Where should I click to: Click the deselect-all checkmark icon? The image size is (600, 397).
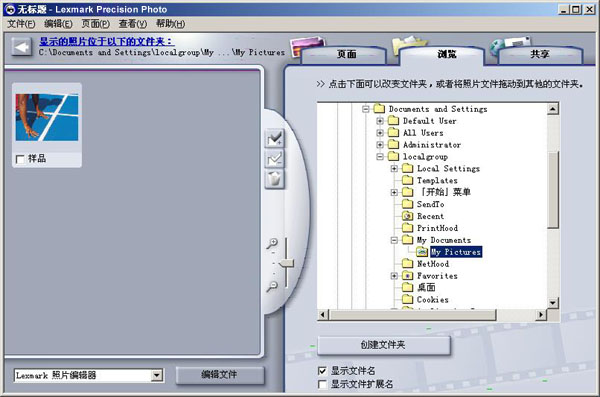274,159
